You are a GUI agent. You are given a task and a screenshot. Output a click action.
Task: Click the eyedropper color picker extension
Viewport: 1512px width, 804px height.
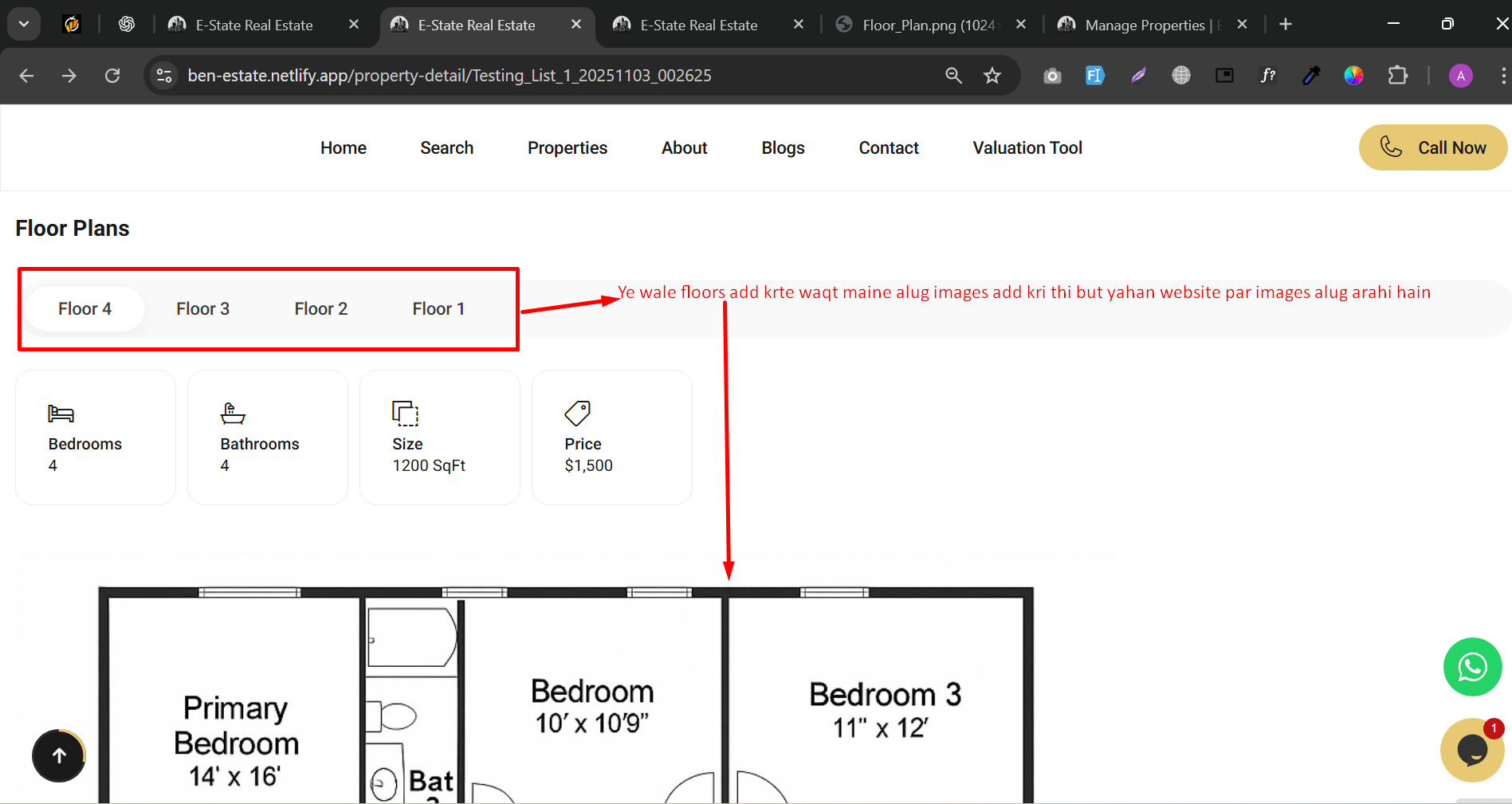click(1310, 76)
